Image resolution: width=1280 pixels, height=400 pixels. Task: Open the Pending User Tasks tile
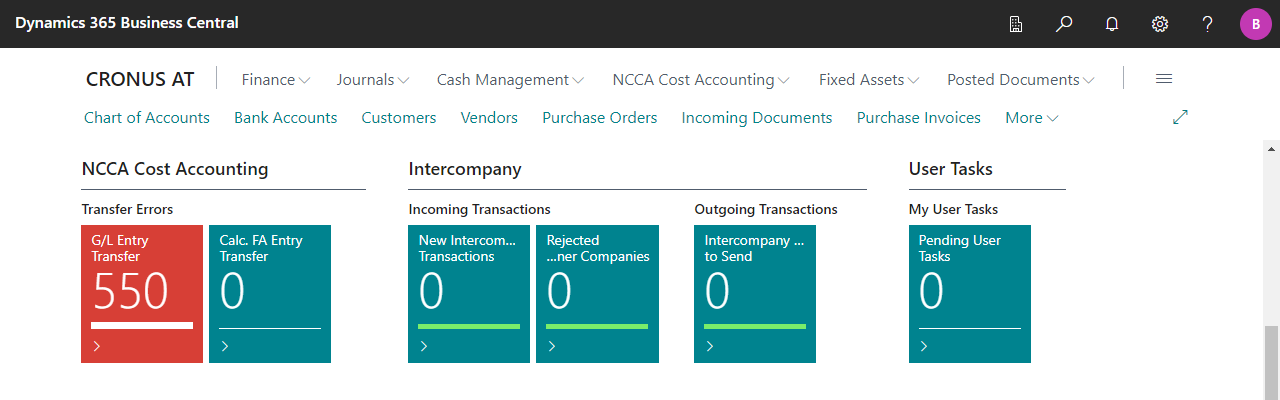pos(970,294)
